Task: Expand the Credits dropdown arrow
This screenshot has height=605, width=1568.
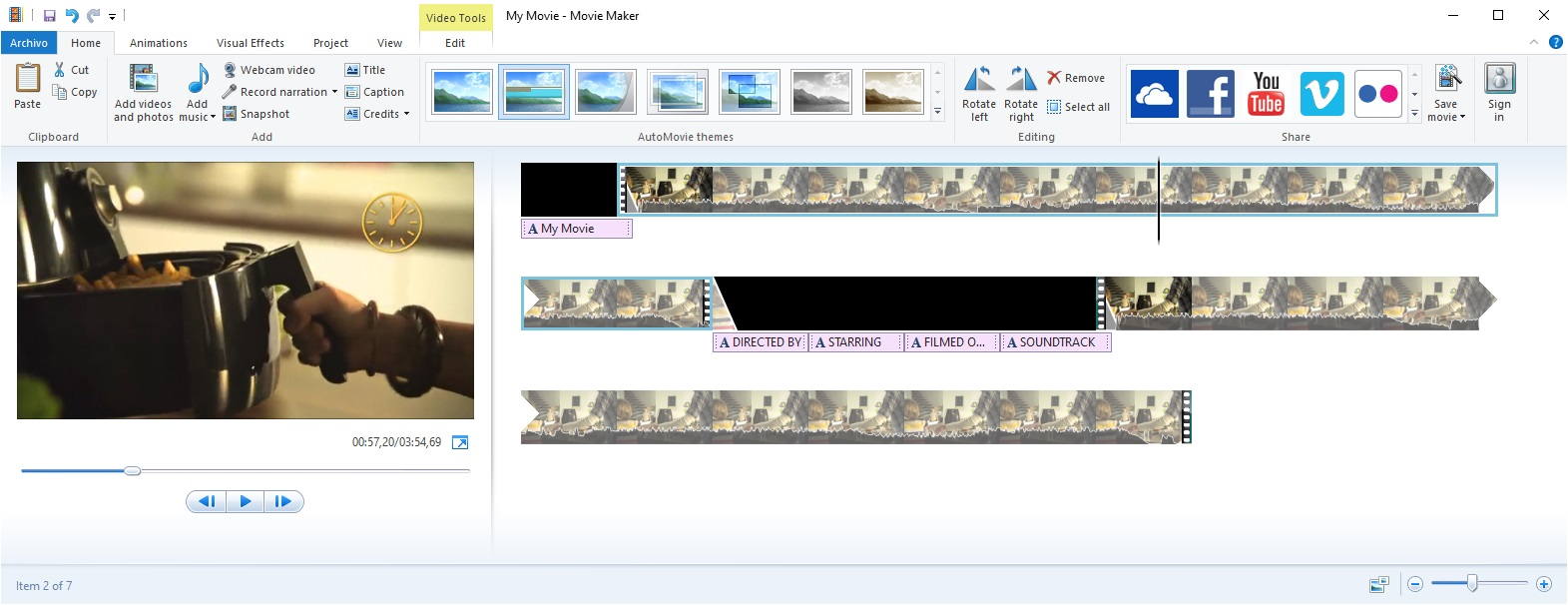Action: [406, 114]
